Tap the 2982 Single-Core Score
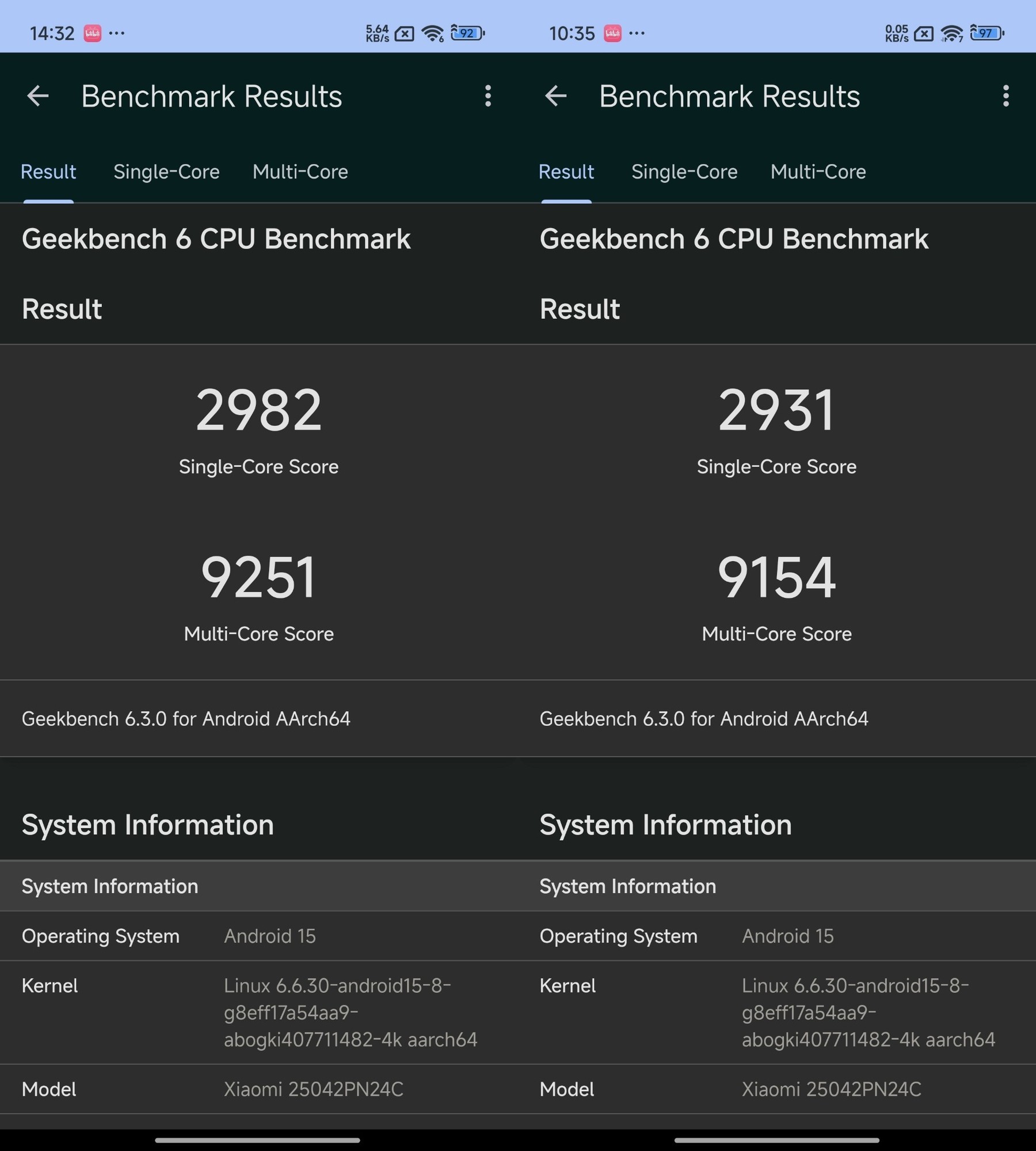Screen dimensions: 1036x1151 258,410
